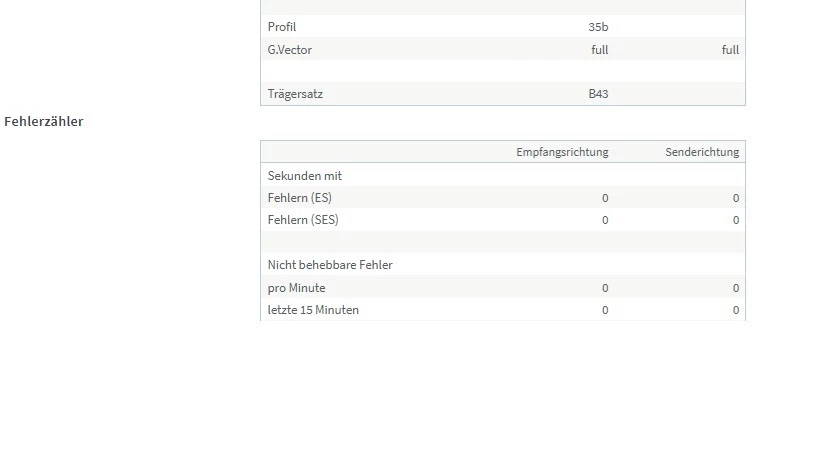Click letzte 15 Minuten Senderichtung value
This screenshot has width=819, height=460.
click(736, 310)
